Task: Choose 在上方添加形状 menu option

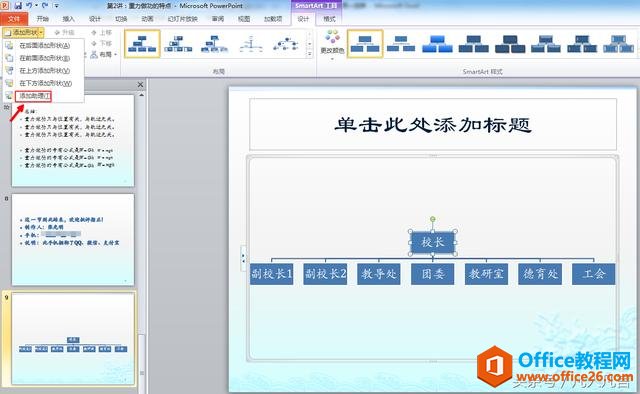Action: coord(44,71)
